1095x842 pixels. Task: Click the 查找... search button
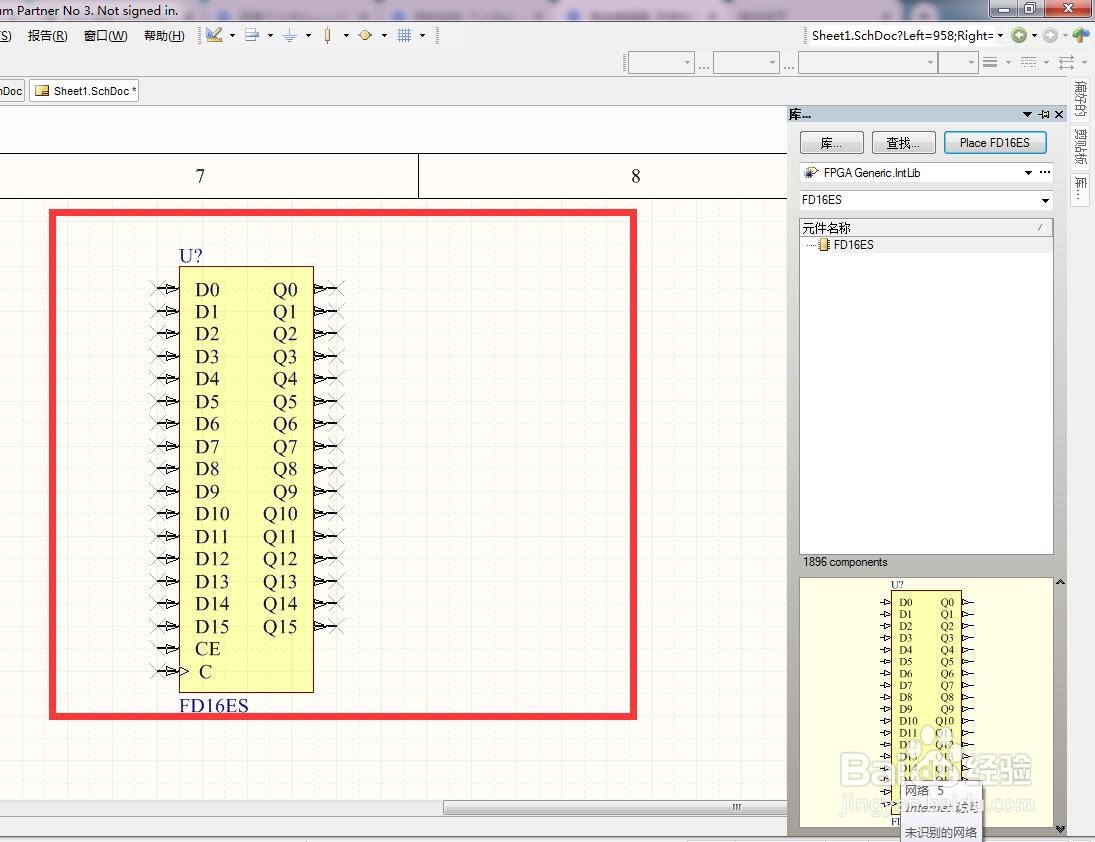point(903,142)
